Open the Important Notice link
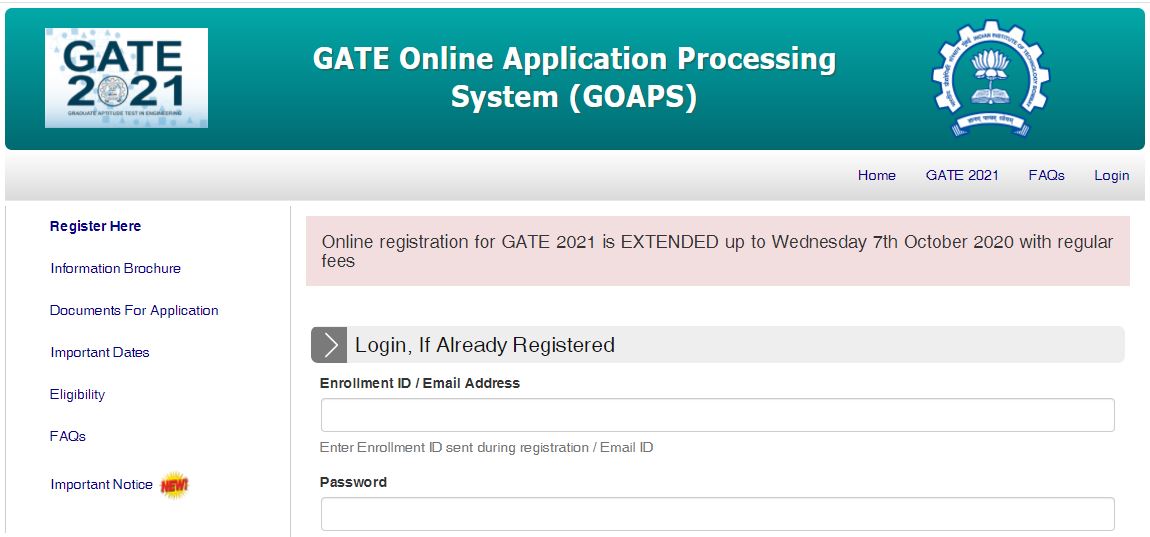Viewport: 1150px width, 537px height. tap(101, 485)
